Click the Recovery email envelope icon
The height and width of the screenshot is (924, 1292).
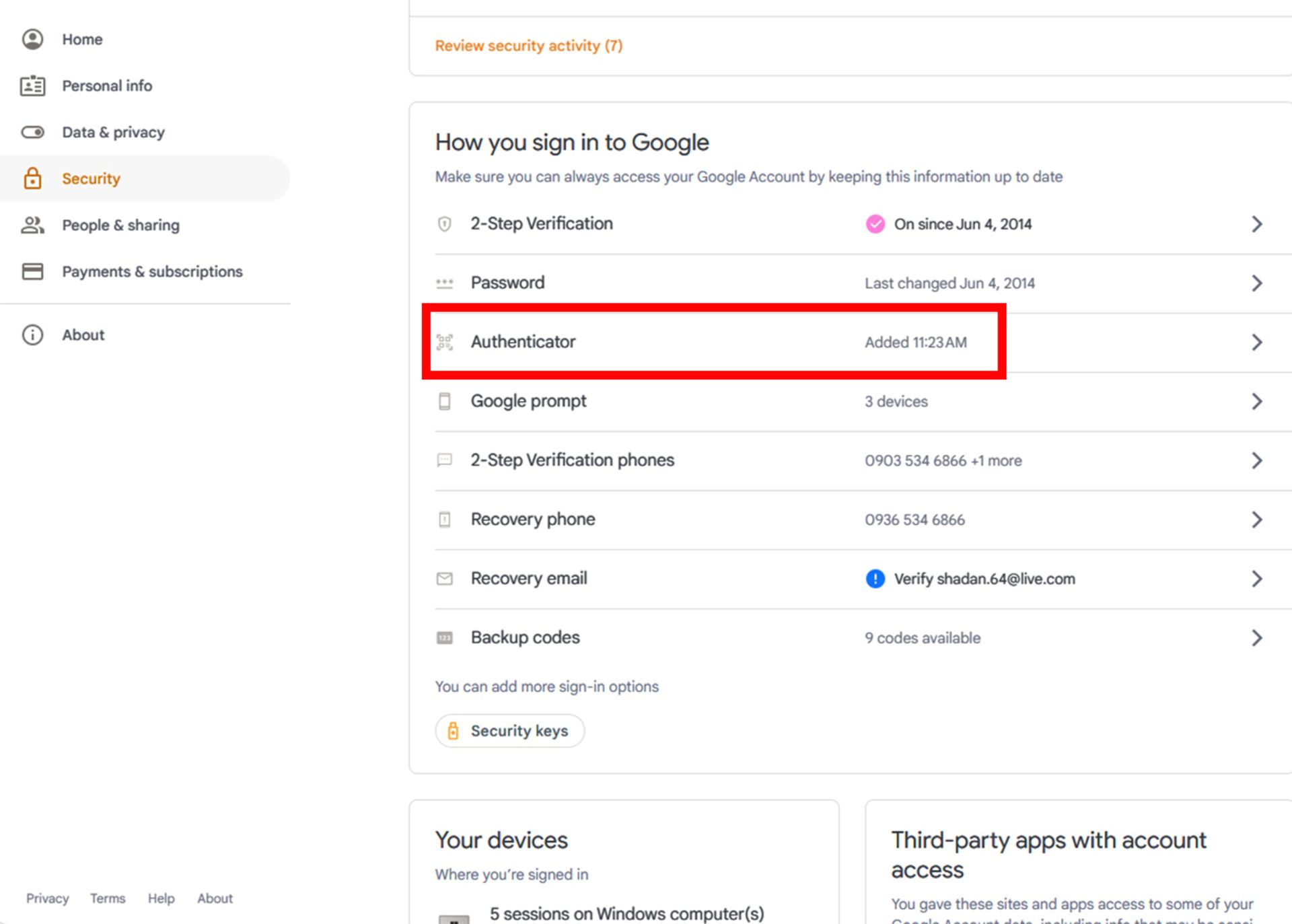click(x=444, y=579)
